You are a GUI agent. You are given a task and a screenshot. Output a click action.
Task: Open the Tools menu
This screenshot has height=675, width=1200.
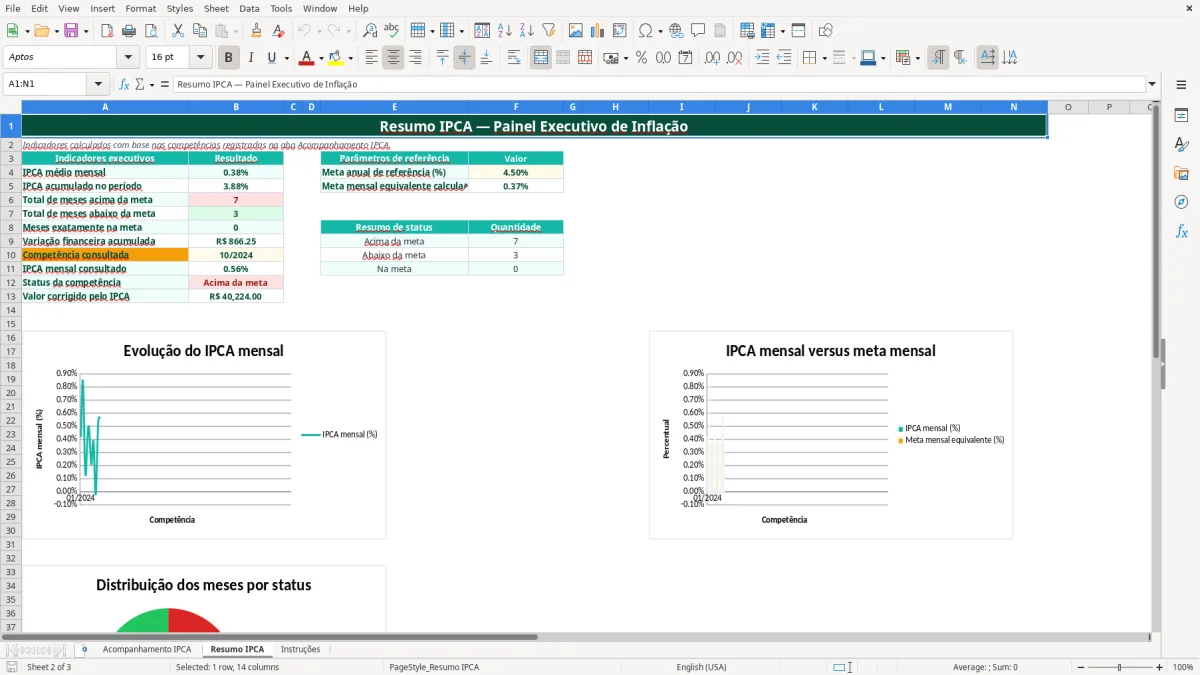[281, 8]
